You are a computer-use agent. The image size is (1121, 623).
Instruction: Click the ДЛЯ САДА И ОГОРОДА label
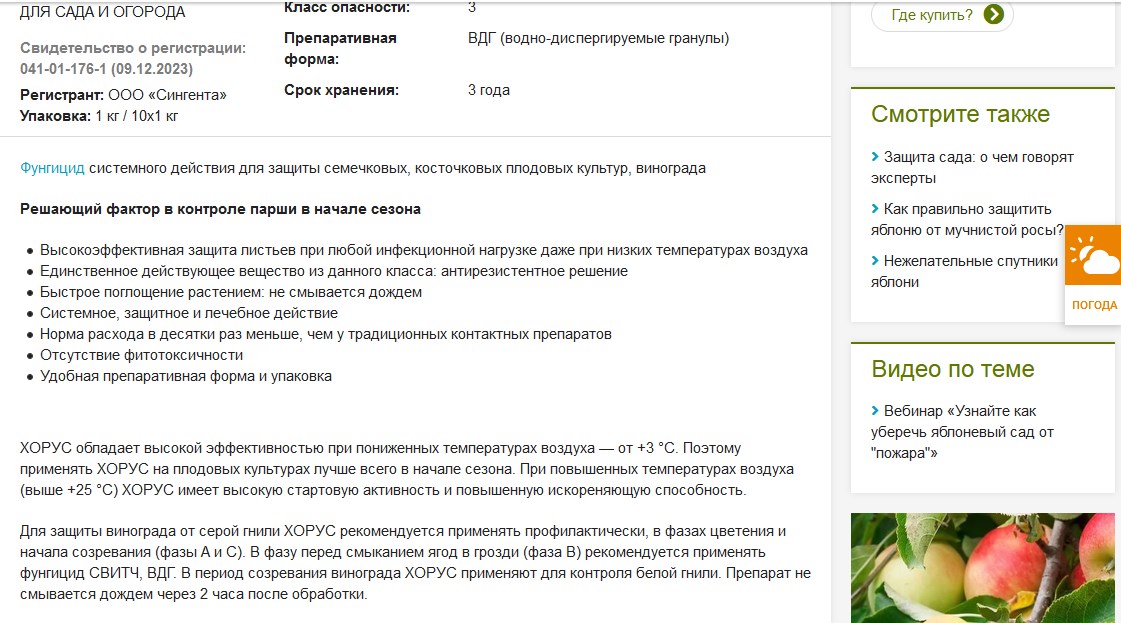(102, 12)
